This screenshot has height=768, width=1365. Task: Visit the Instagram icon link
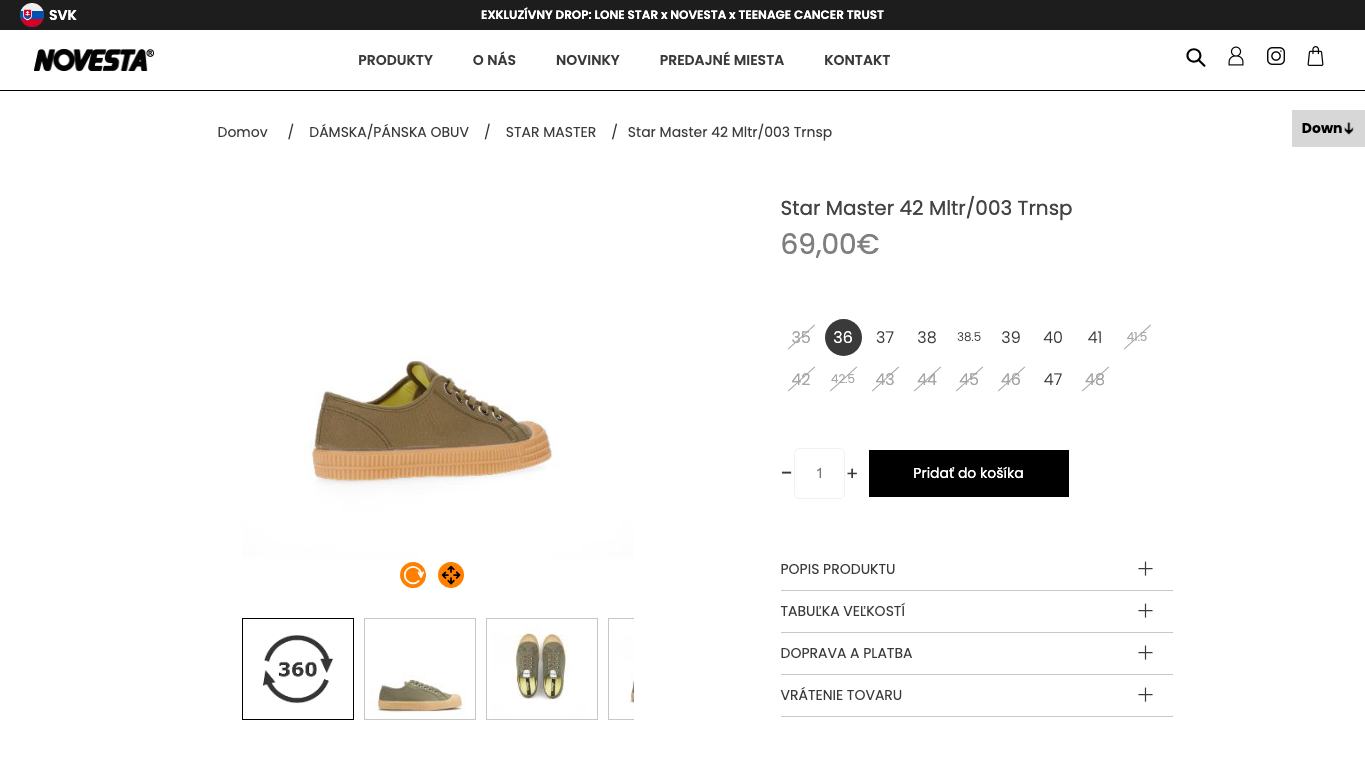(x=1276, y=57)
